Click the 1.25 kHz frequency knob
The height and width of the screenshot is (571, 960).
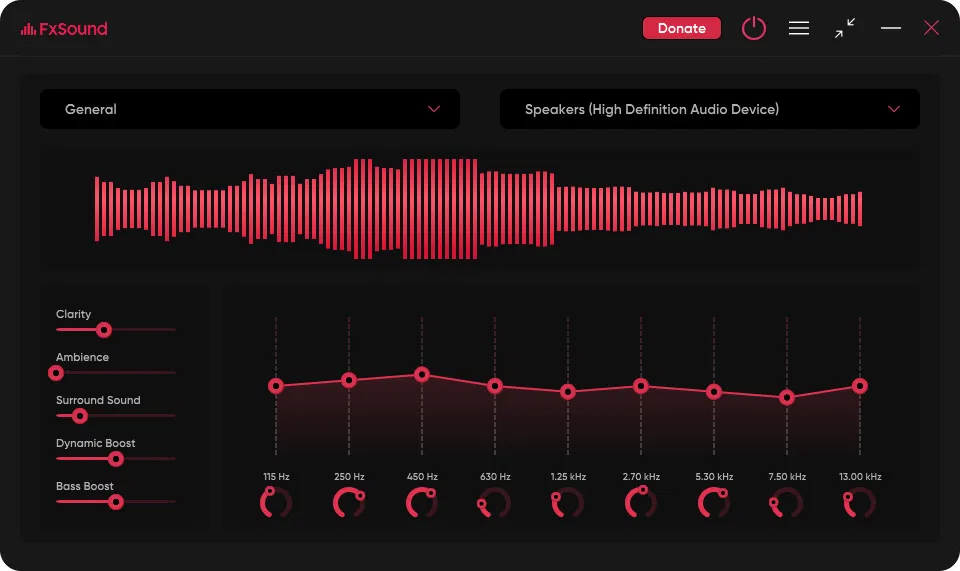(568, 502)
